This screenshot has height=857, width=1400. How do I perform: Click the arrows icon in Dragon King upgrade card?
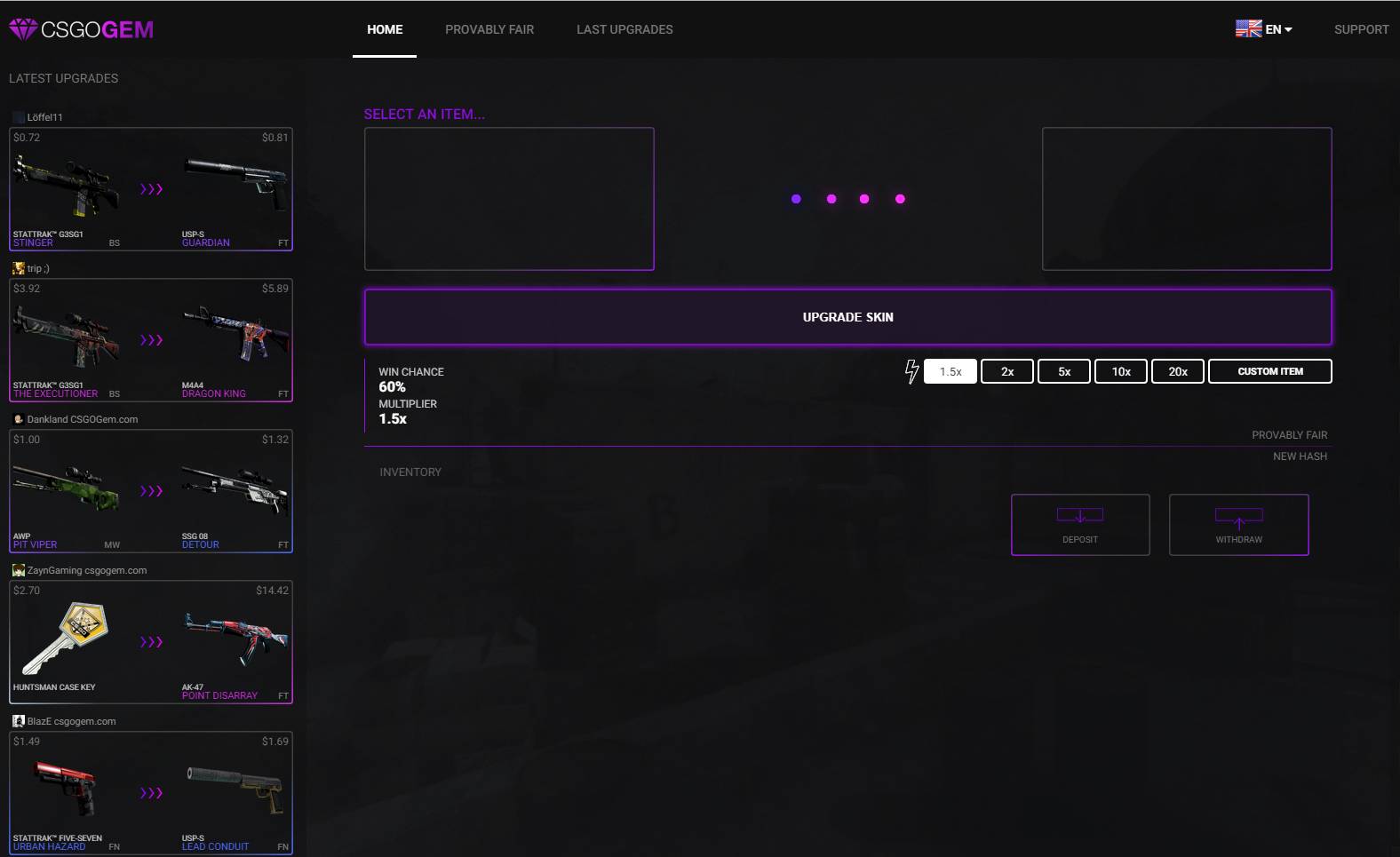(x=151, y=340)
